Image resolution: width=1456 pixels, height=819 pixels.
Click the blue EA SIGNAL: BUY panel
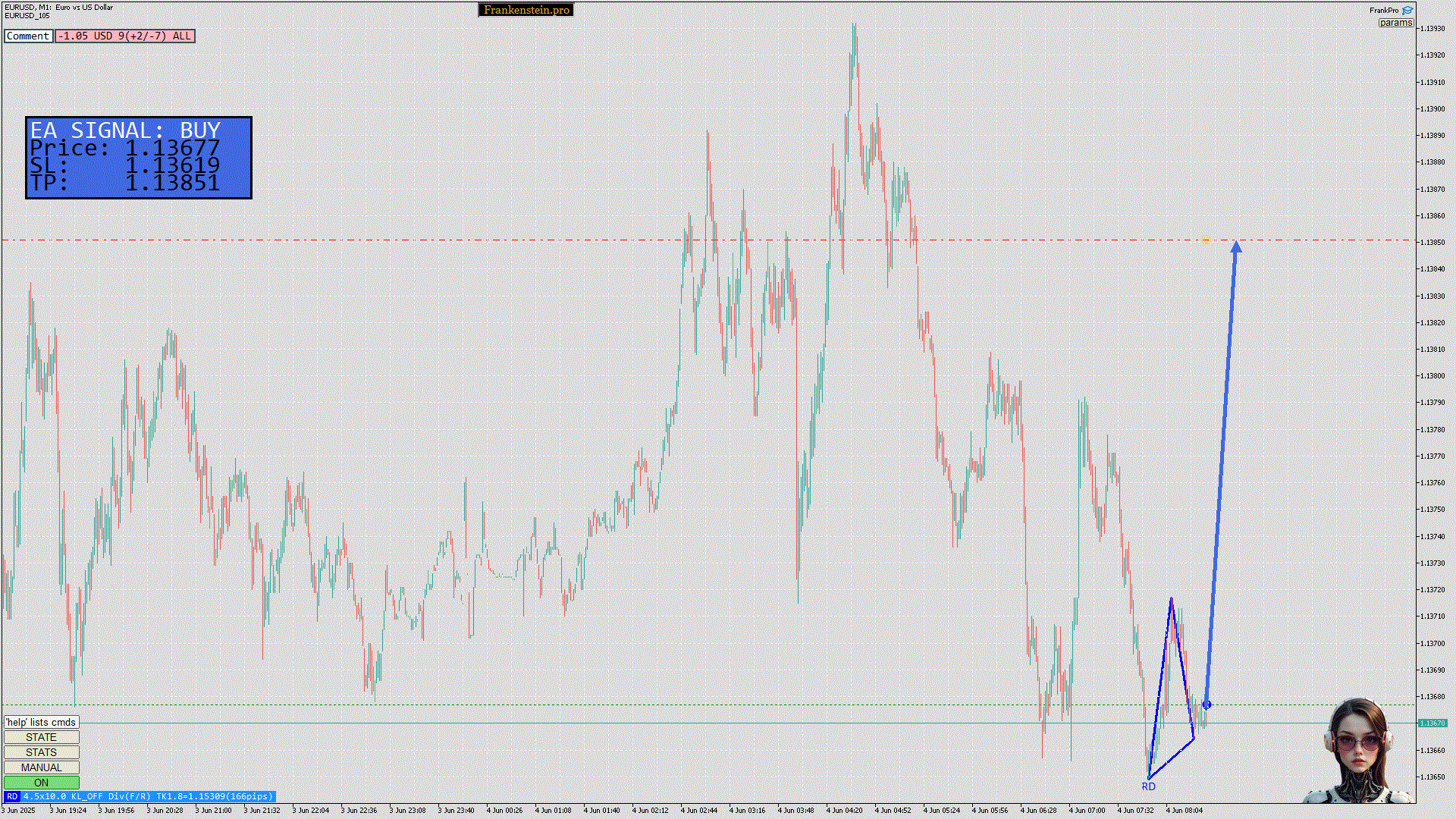[139, 158]
